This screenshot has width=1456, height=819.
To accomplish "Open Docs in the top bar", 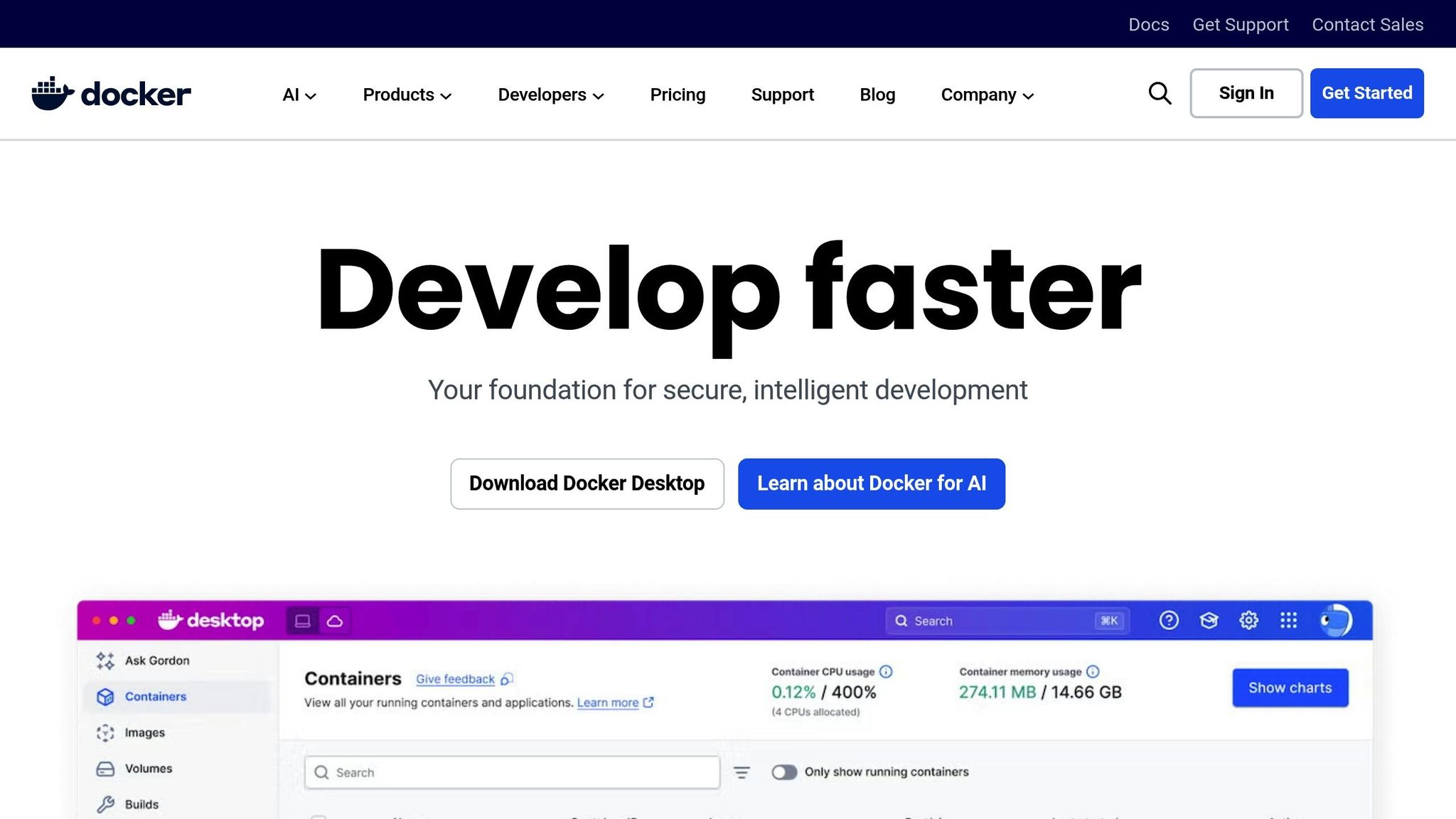I will click(1149, 24).
